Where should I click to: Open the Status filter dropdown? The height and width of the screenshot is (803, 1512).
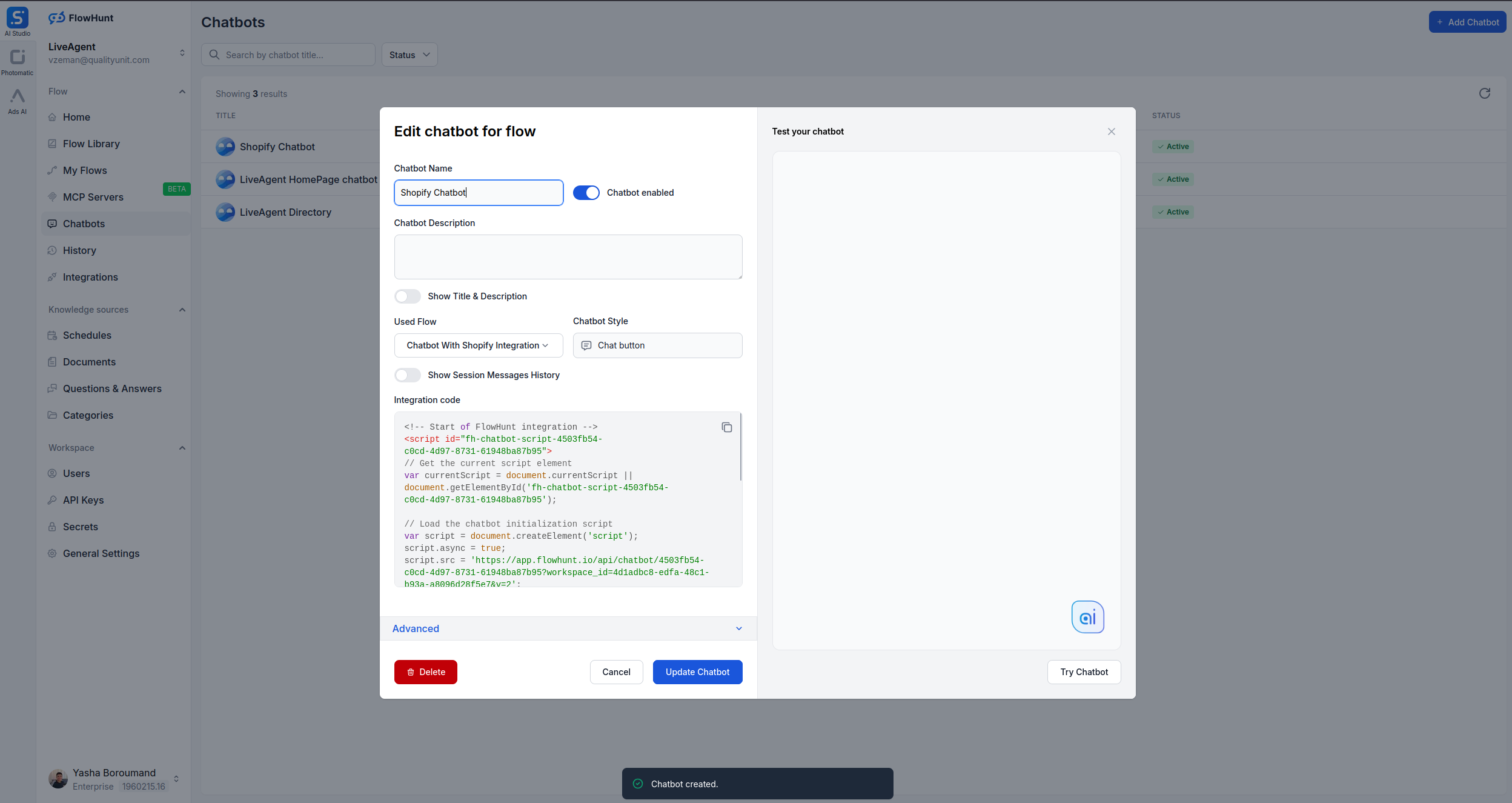pos(409,55)
